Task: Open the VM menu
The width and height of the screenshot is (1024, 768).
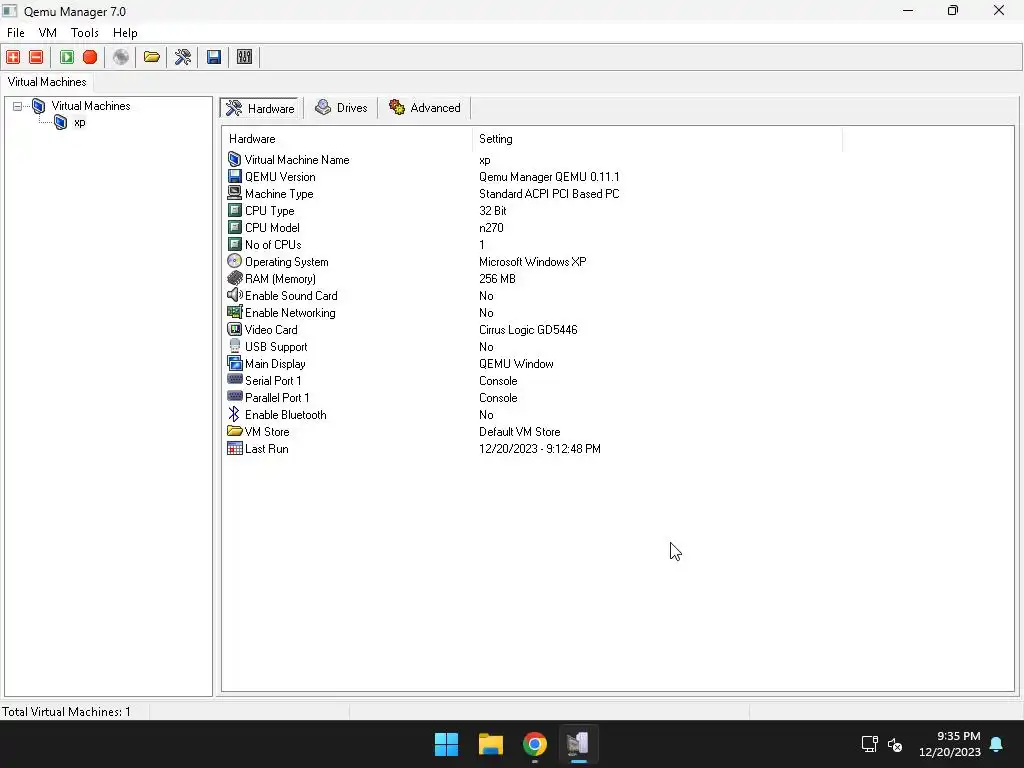Action: coord(48,33)
